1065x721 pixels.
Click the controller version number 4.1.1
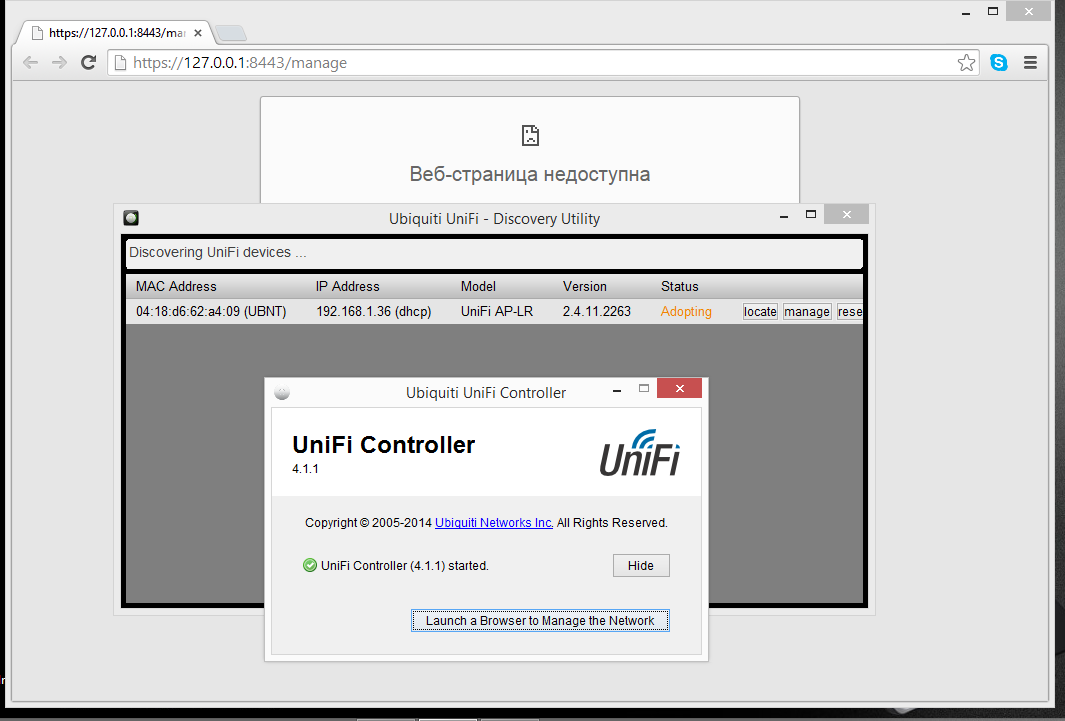[x=305, y=468]
